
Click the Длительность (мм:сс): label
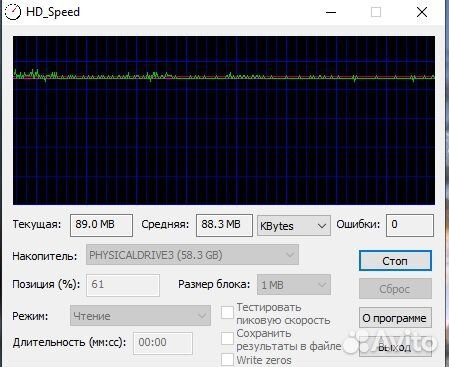(69, 342)
